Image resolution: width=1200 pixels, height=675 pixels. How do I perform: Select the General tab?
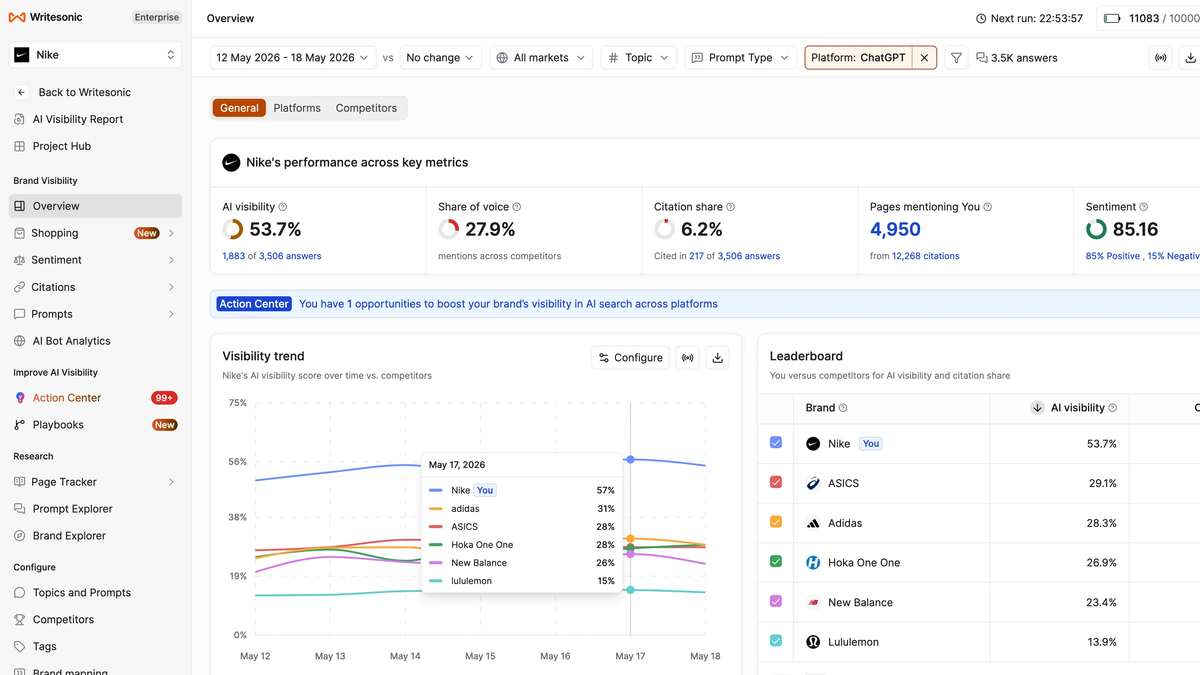239,108
